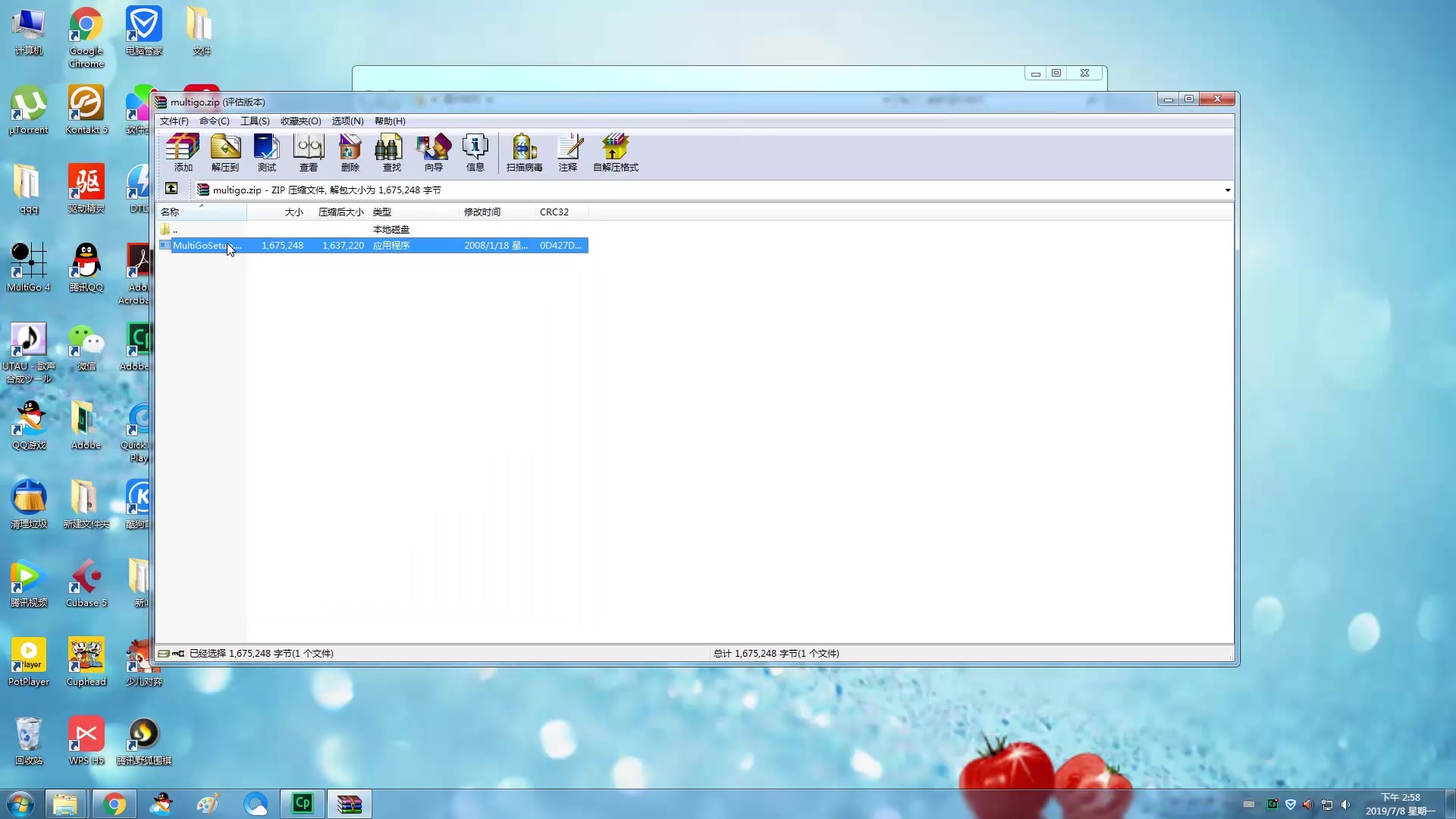
Task: Sort by 修改时间 column header
Action: click(x=482, y=212)
